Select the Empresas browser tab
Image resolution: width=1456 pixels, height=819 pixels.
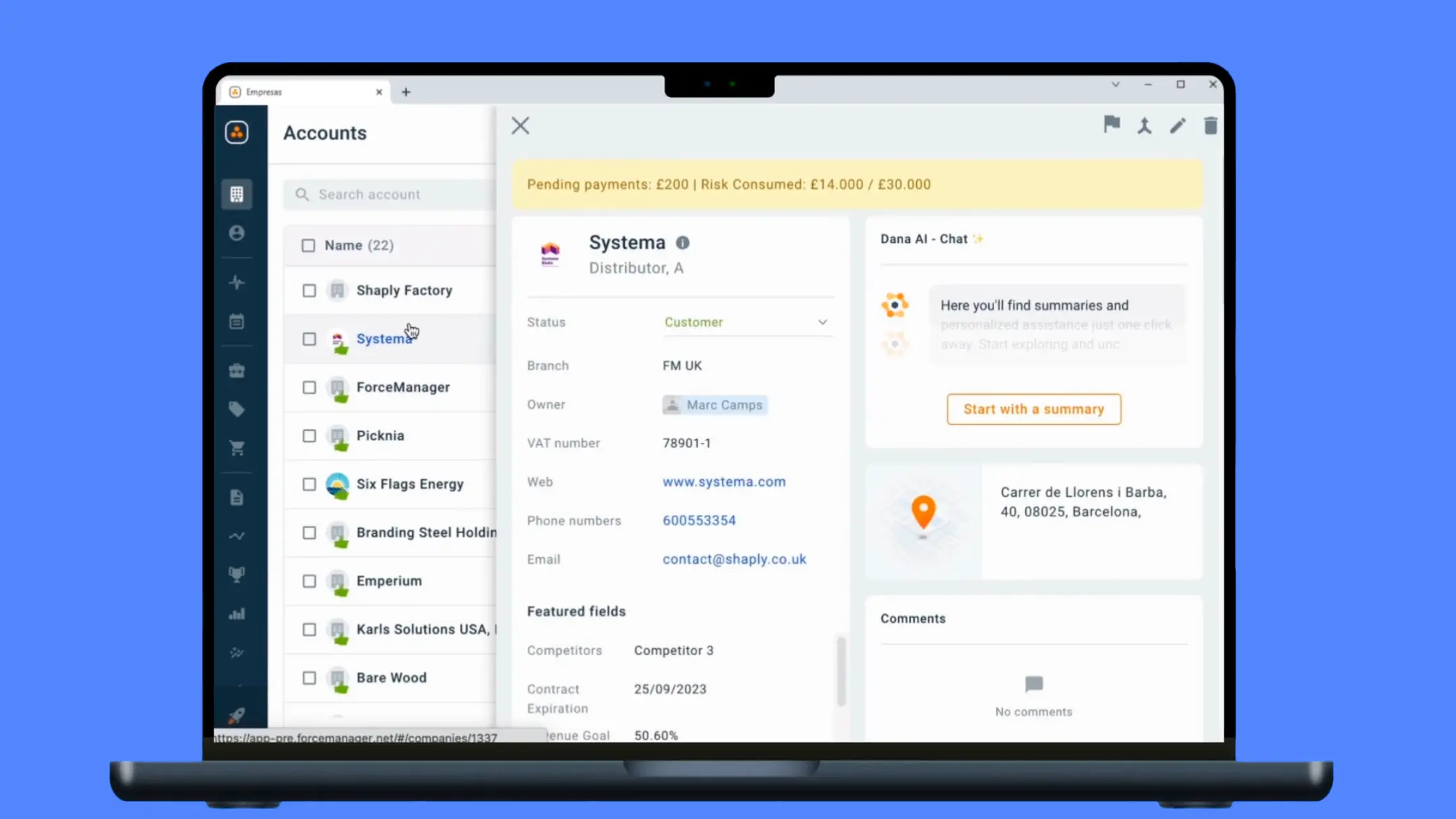pos(303,92)
